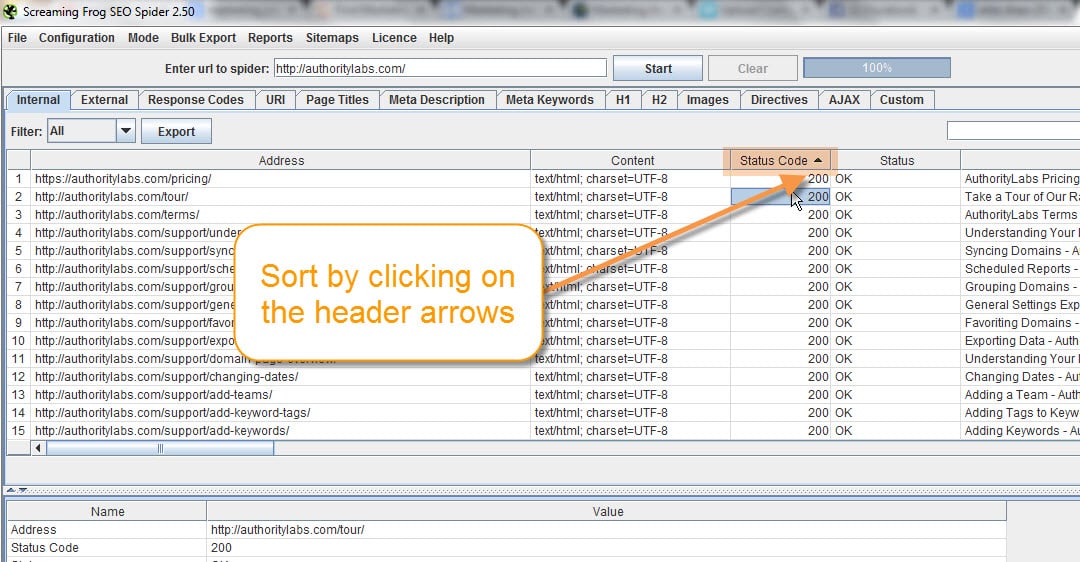Image resolution: width=1080 pixels, height=562 pixels.
Task: Select the support/add-teams/ address cell
Action: tap(280, 395)
